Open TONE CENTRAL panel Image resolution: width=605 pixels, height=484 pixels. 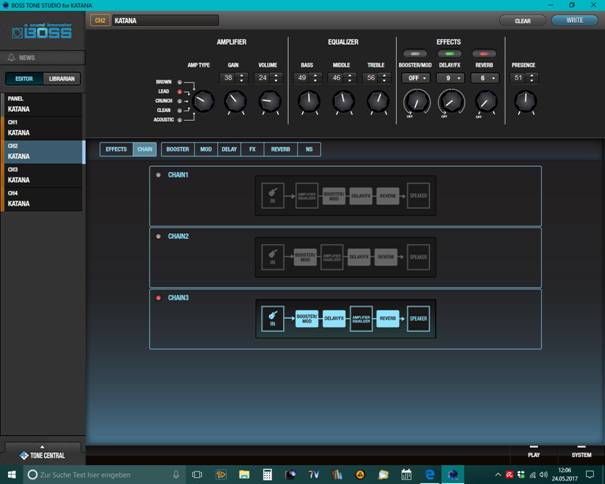click(x=42, y=455)
